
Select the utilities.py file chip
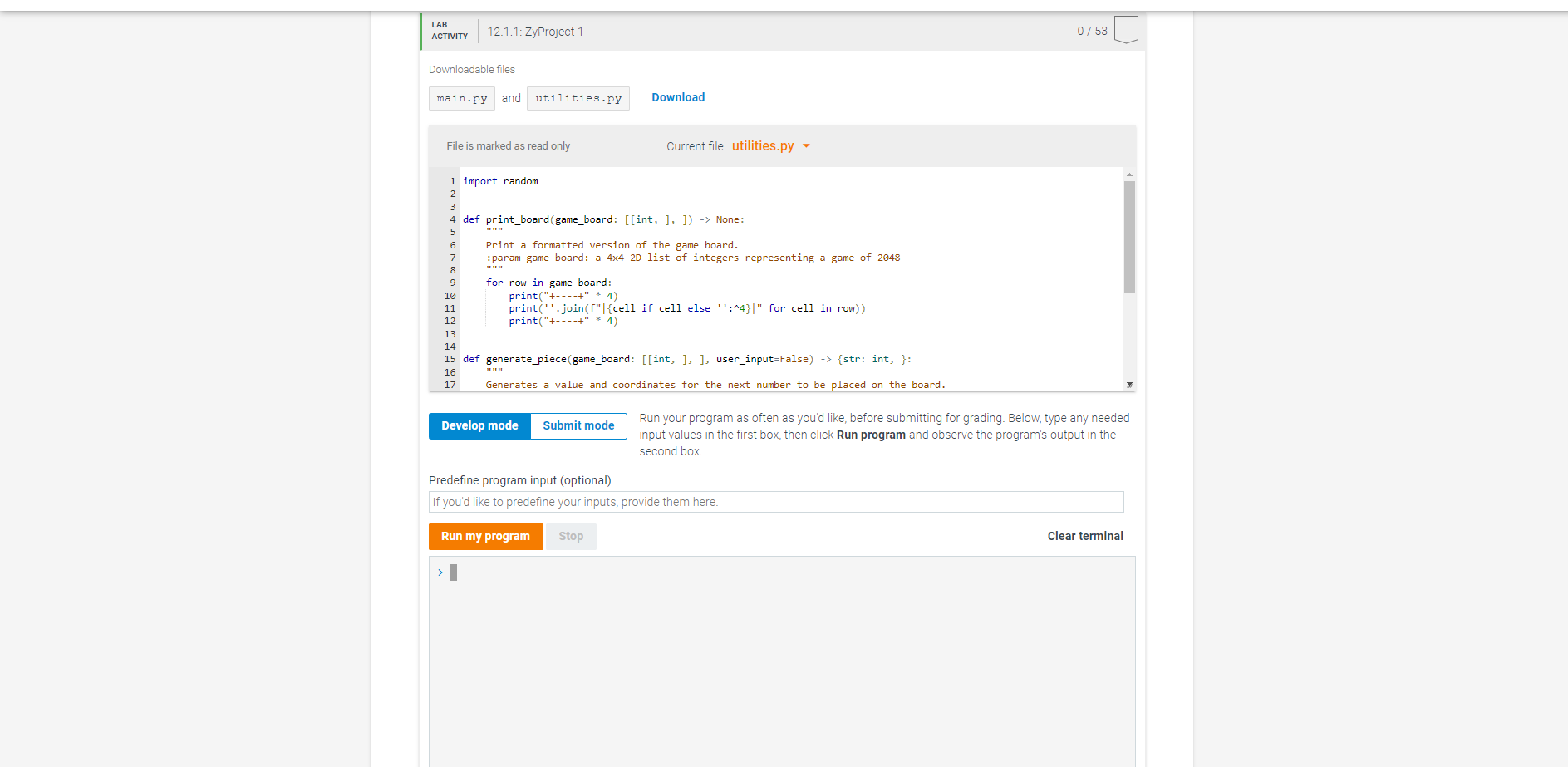(578, 98)
